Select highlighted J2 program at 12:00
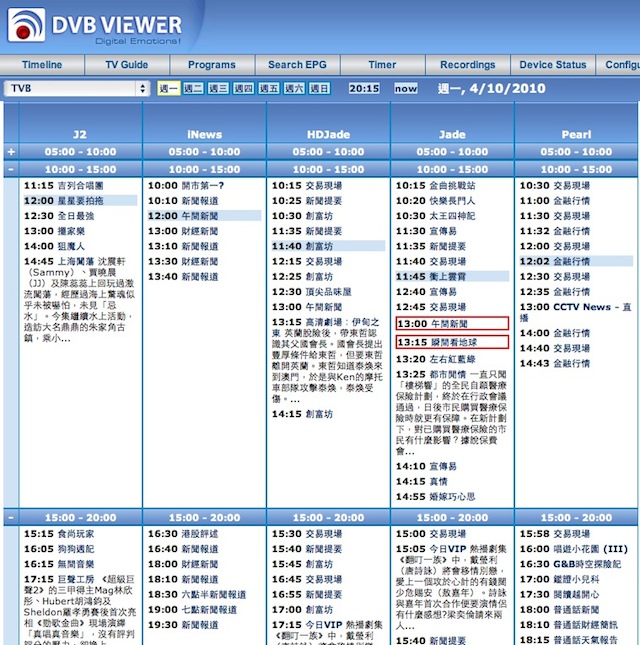640x645 pixels. 80,201
